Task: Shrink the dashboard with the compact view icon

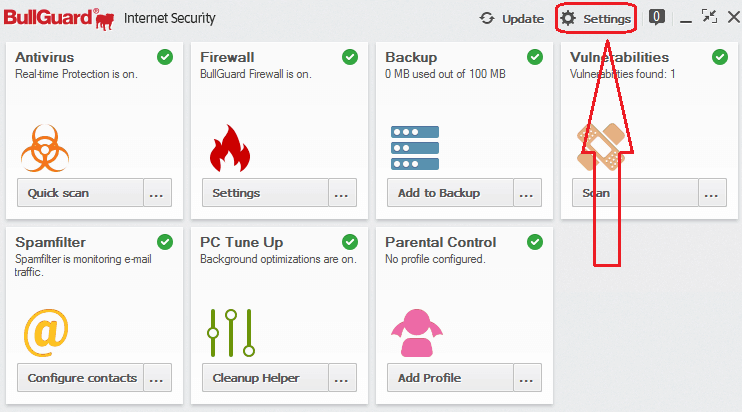Action: click(x=709, y=17)
